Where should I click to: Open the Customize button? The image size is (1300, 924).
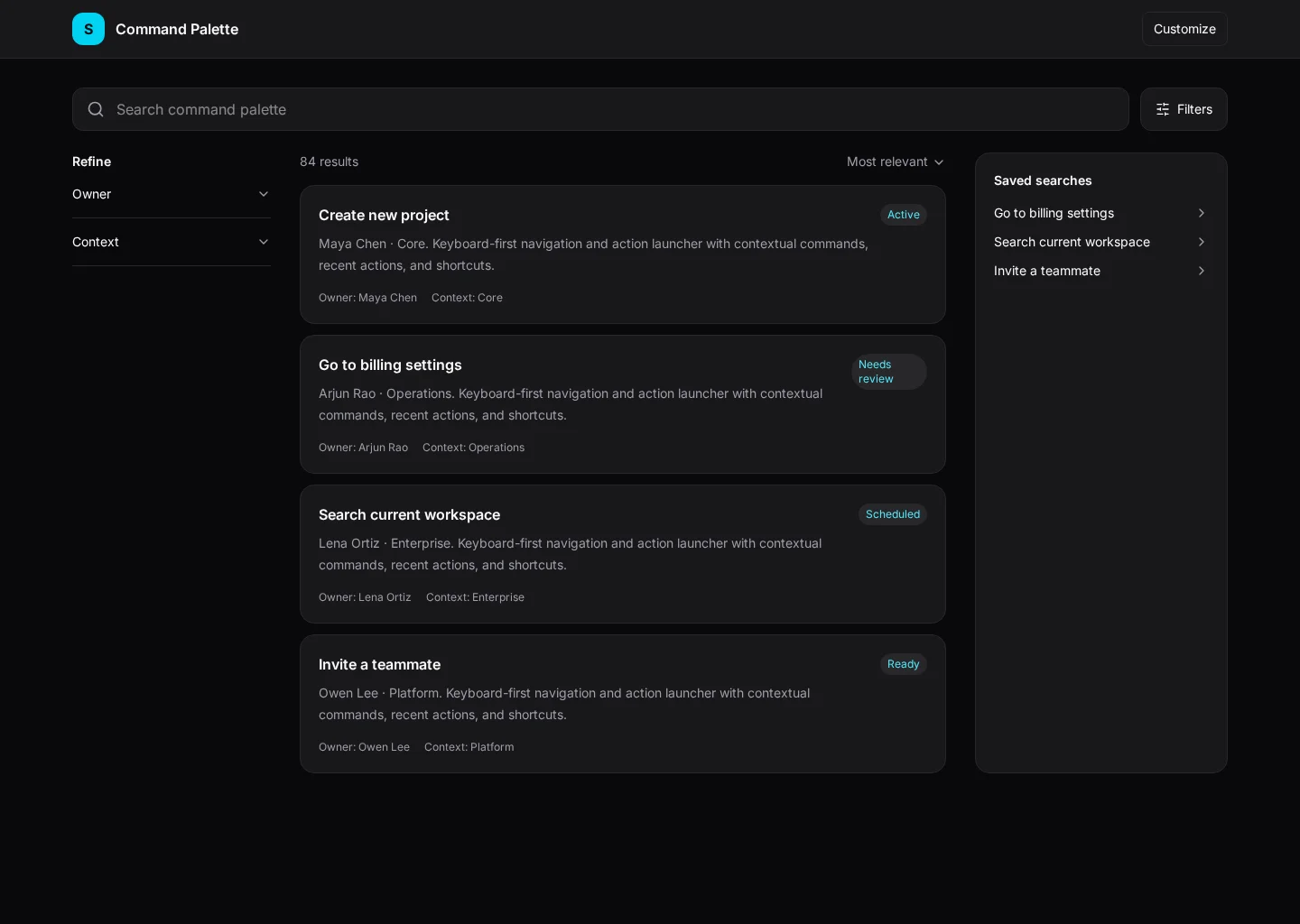(1184, 29)
